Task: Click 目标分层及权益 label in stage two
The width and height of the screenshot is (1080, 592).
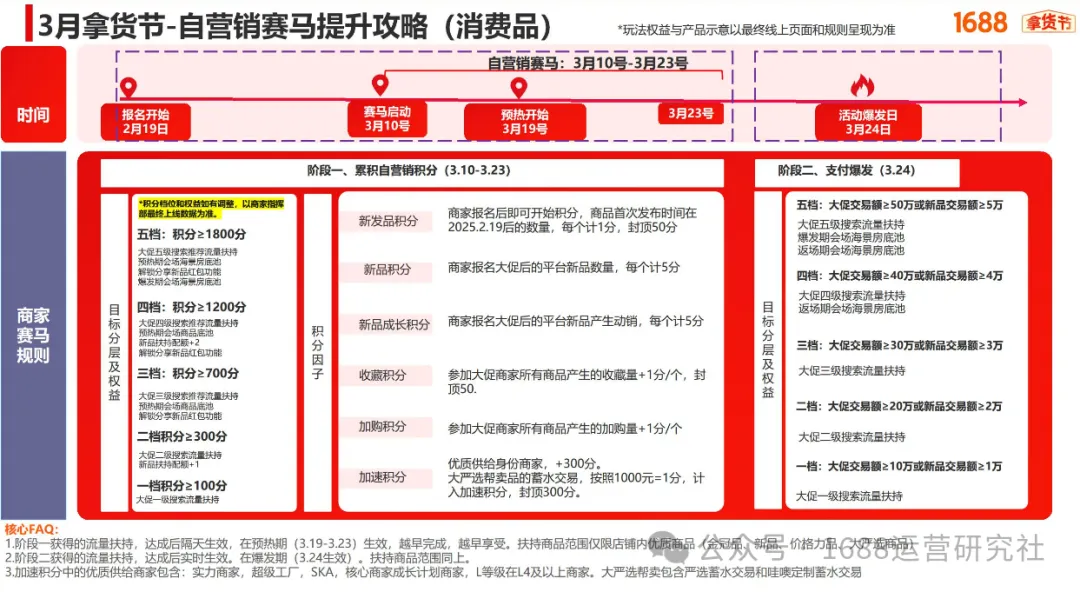Action: click(x=768, y=349)
